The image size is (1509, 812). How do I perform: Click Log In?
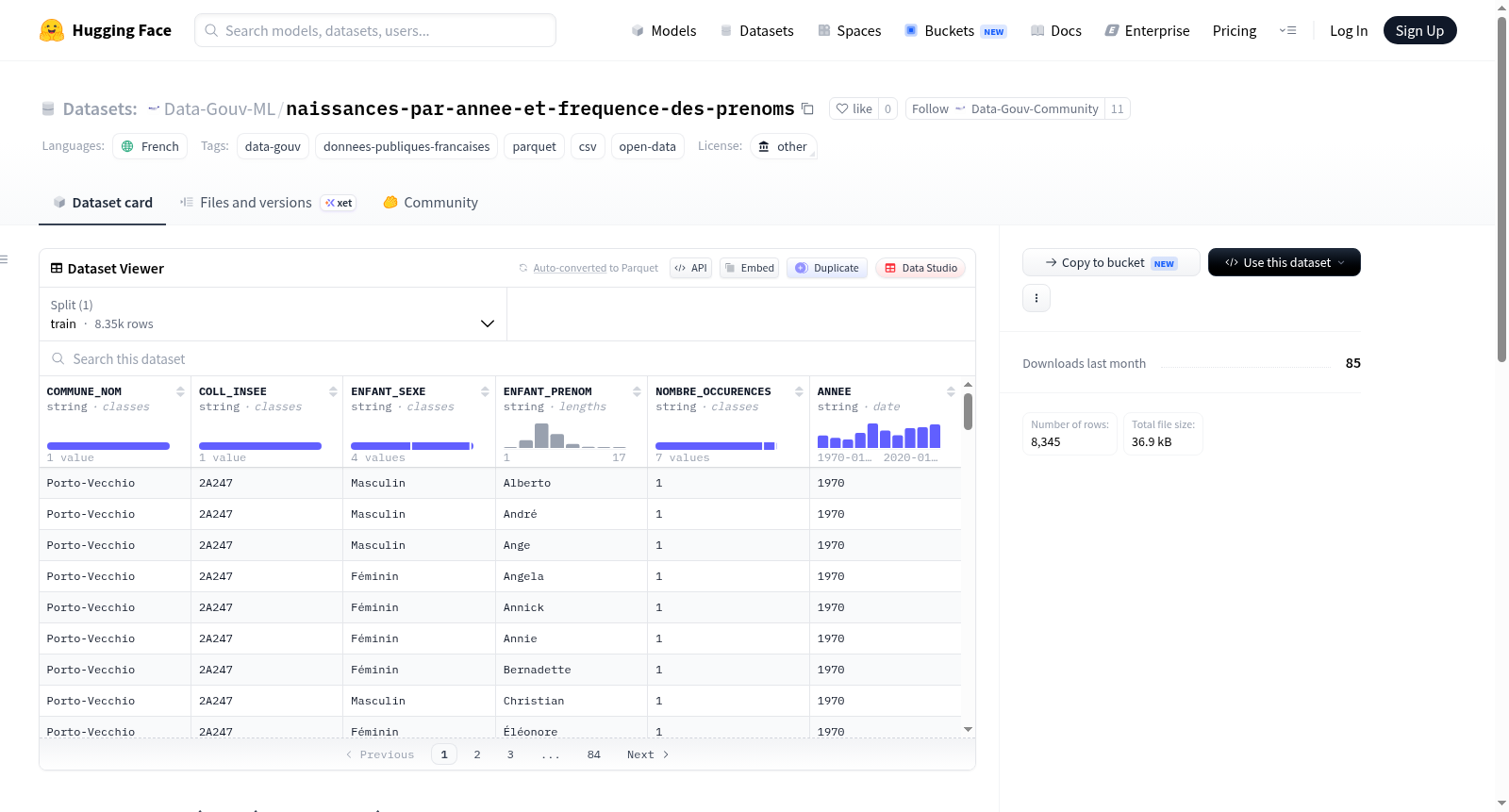[1349, 30]
